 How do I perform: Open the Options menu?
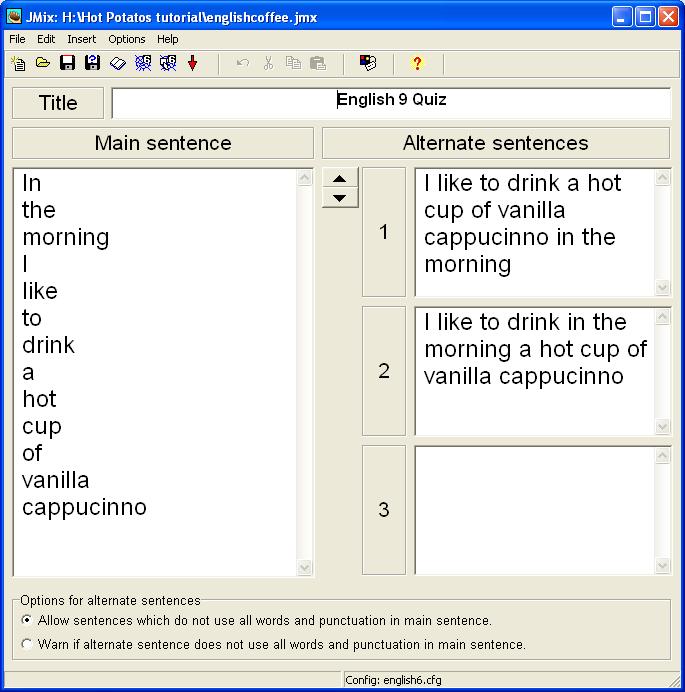pos(127,39)
